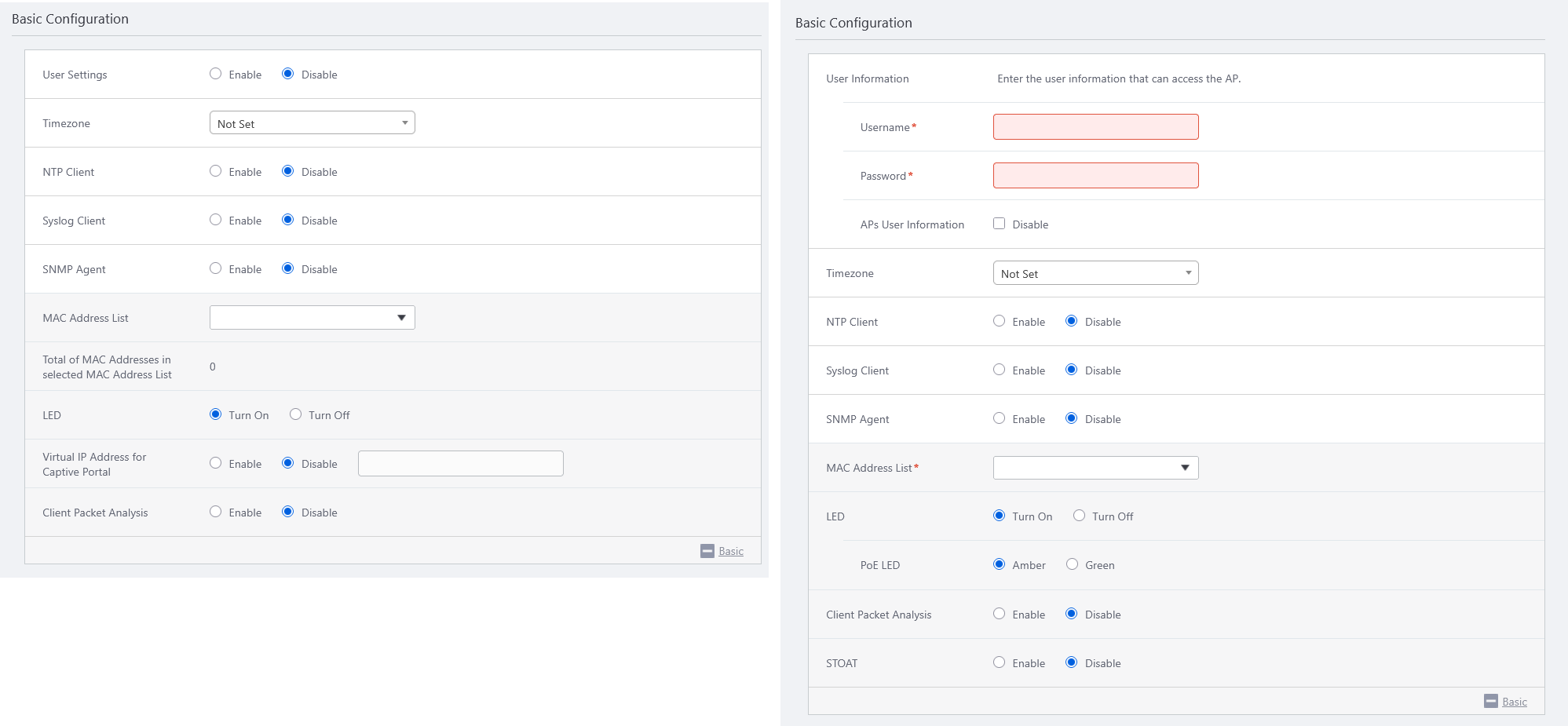The image size is (1568, 726).
Task: Enable the User Settings option
Action: 215,74
